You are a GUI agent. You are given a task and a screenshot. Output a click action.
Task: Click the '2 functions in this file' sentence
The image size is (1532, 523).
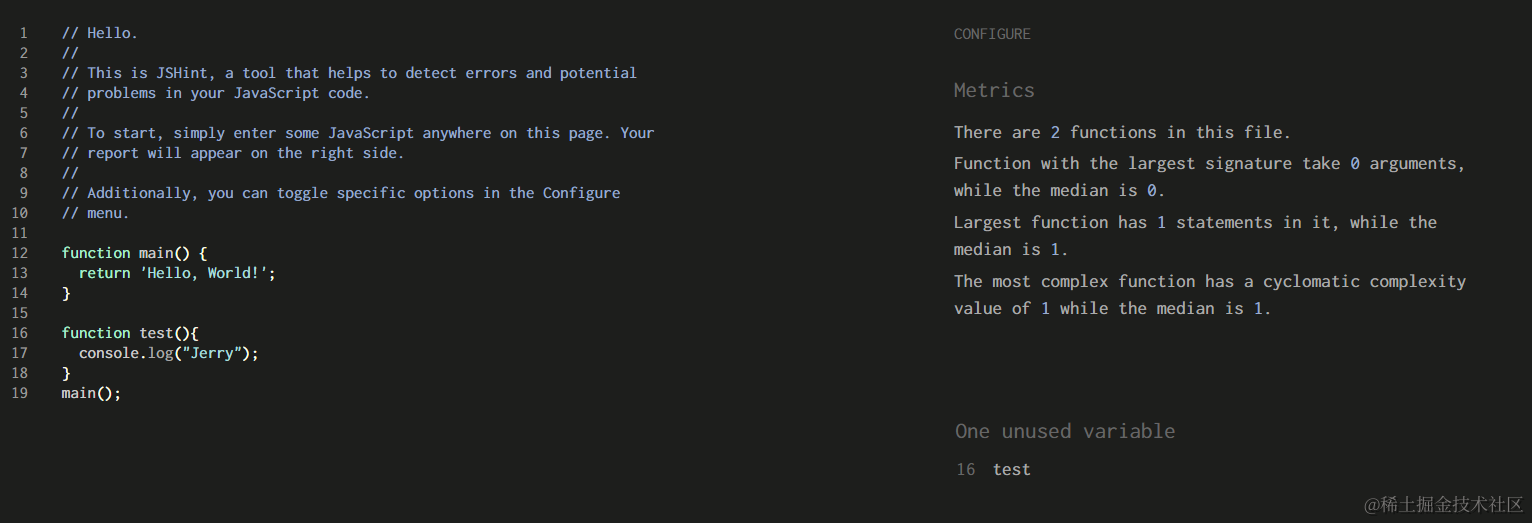(1121, 132)
